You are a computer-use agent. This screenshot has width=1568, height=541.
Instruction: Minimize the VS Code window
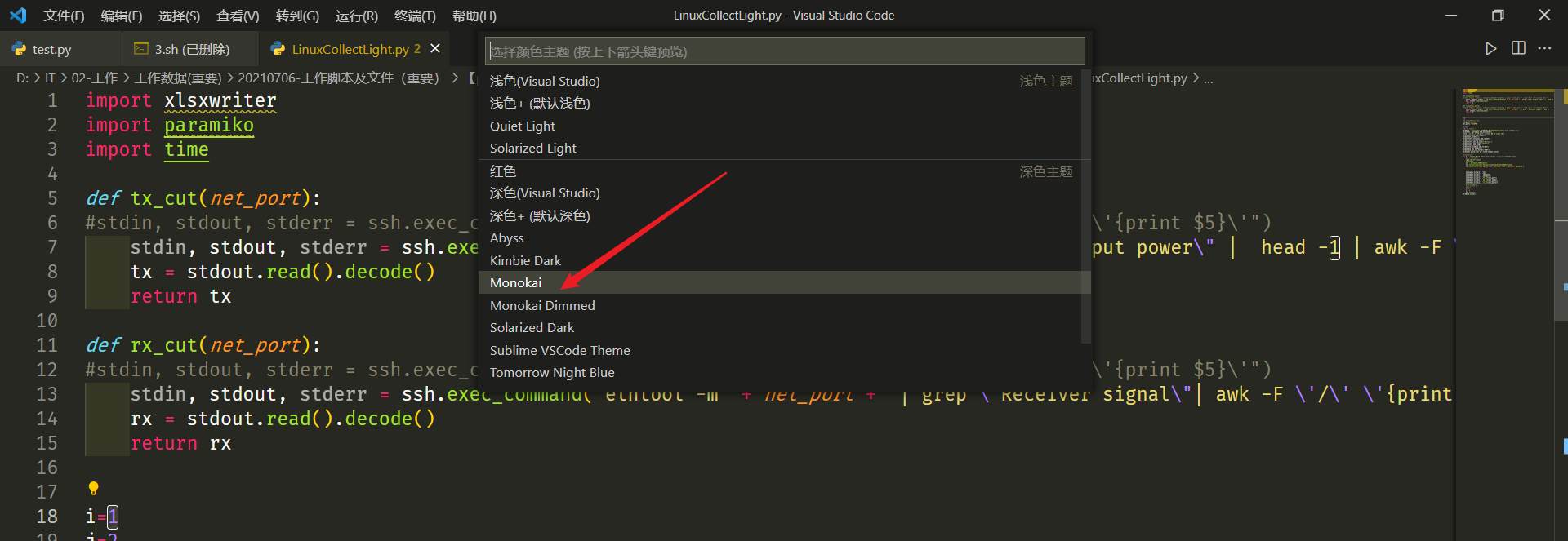coord(1451,16)
